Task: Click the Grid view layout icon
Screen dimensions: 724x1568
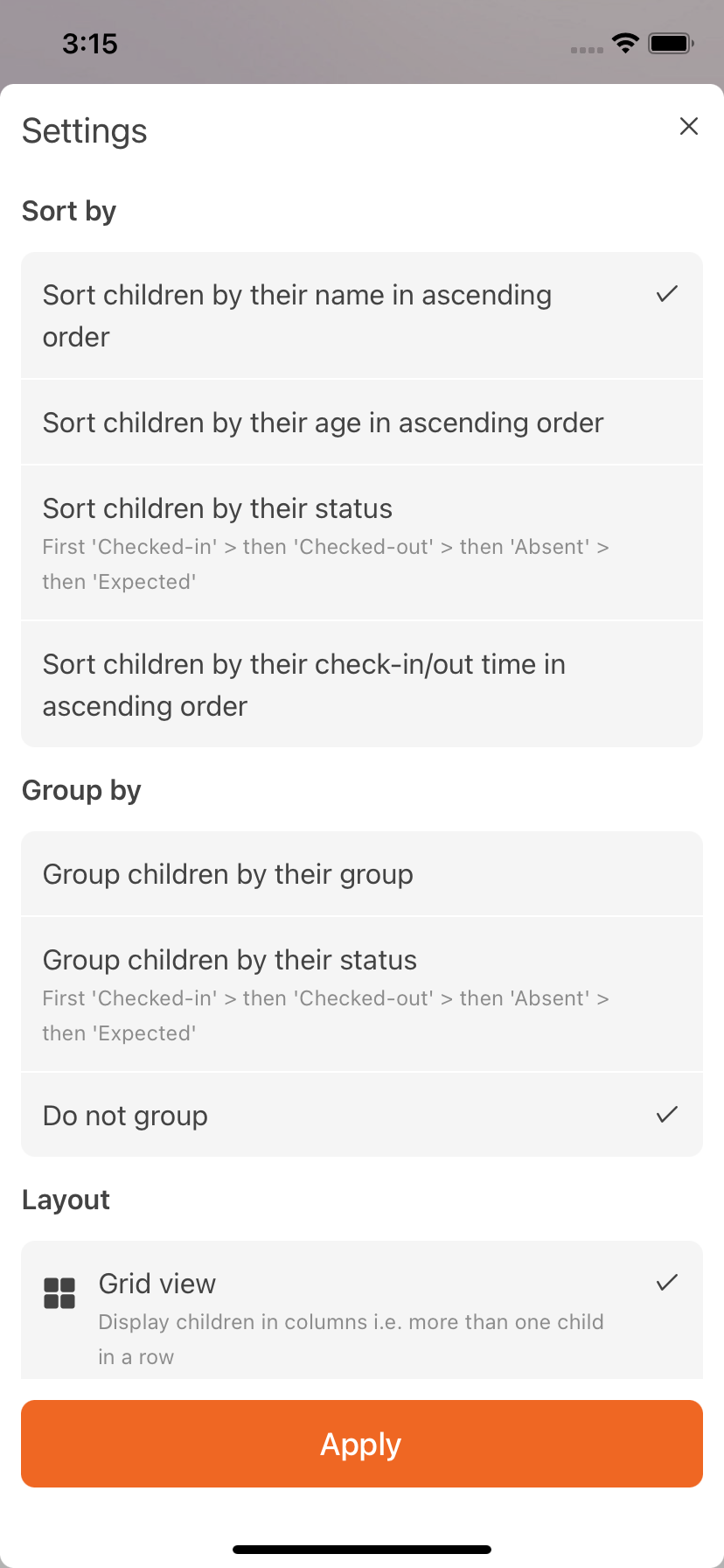Action: [x=59, y=1292]
